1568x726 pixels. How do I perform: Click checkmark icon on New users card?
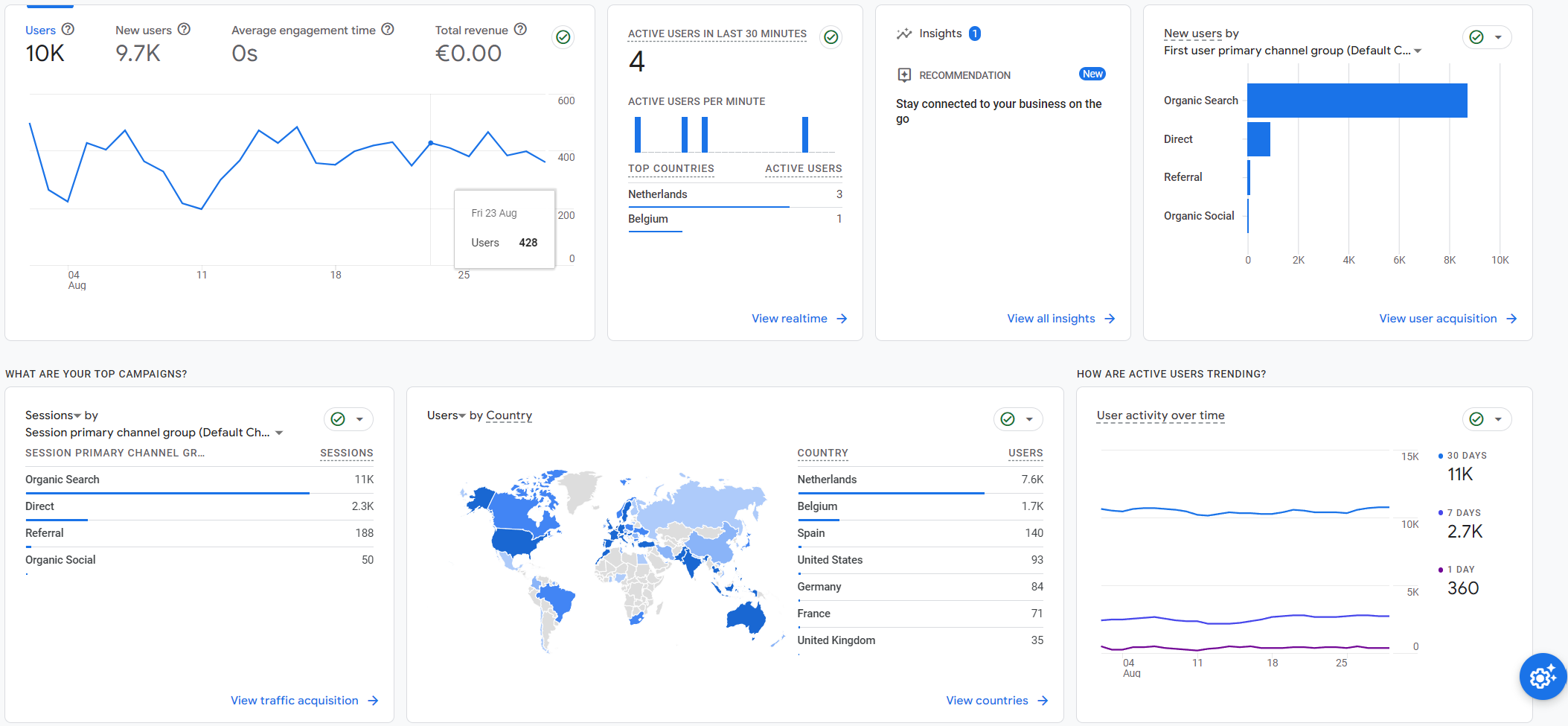tap(1476, 37)
